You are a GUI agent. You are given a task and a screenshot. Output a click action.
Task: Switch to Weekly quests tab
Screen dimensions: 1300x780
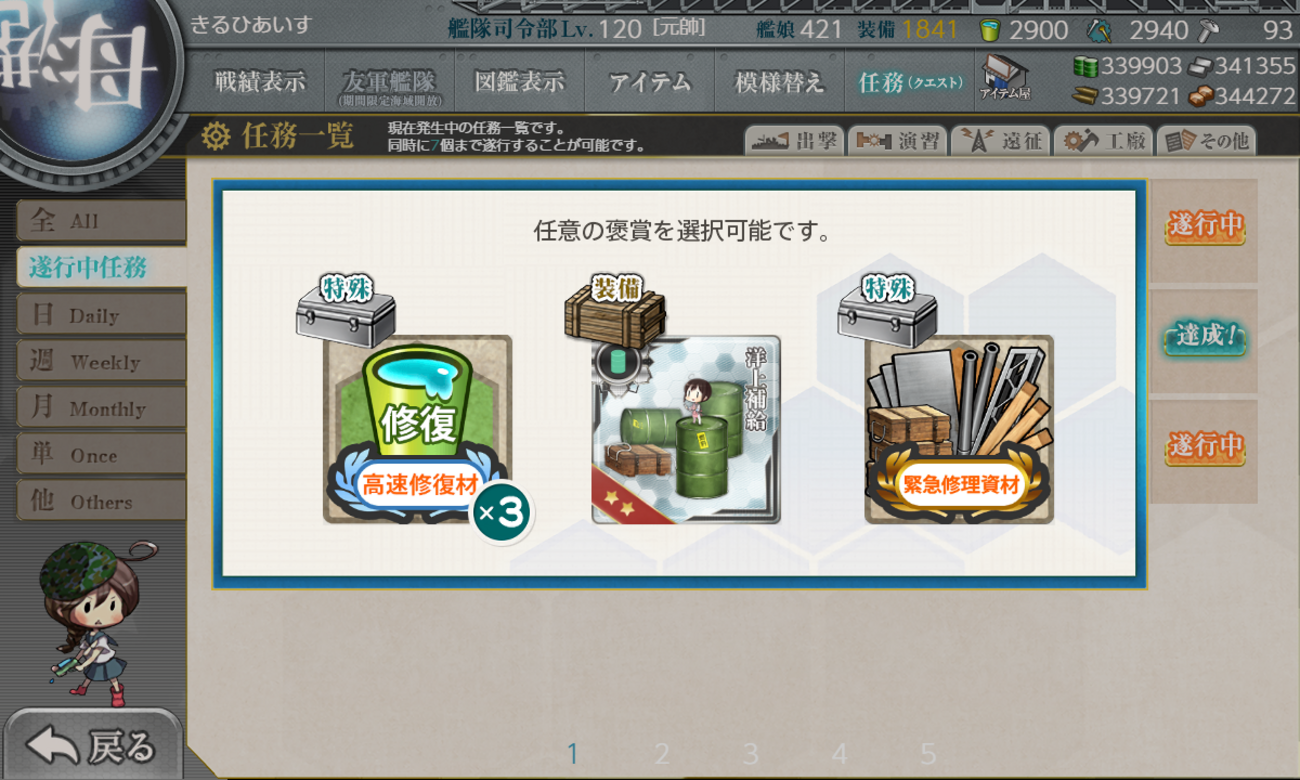(x=101, y=361)
